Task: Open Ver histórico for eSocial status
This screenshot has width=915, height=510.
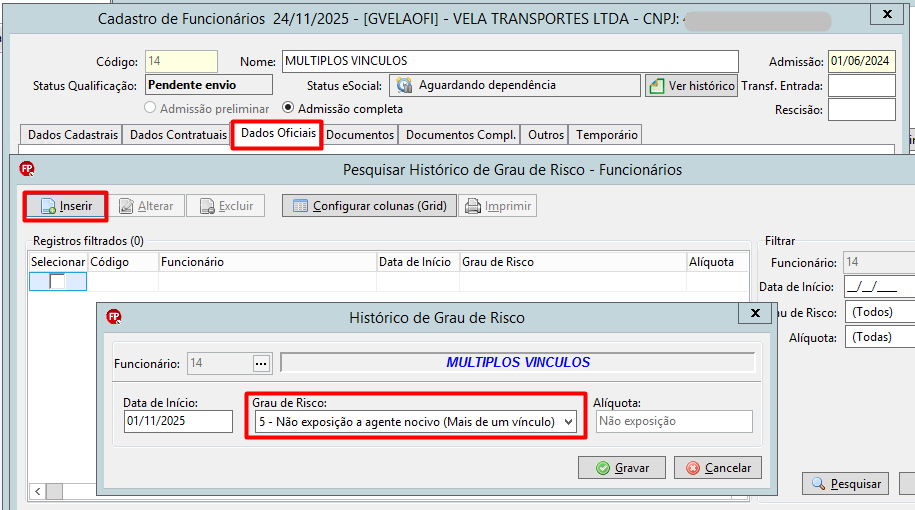Action: (692, 86)
